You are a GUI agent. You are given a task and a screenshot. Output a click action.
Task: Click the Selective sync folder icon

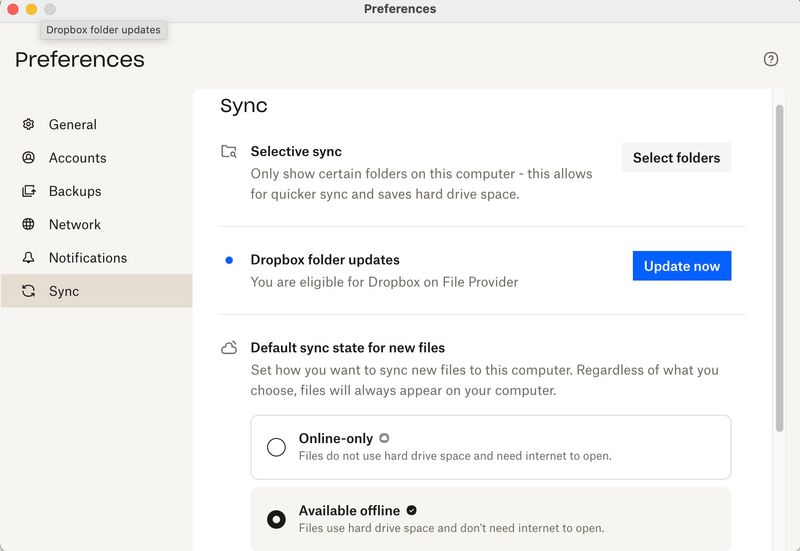pos(229,152)
